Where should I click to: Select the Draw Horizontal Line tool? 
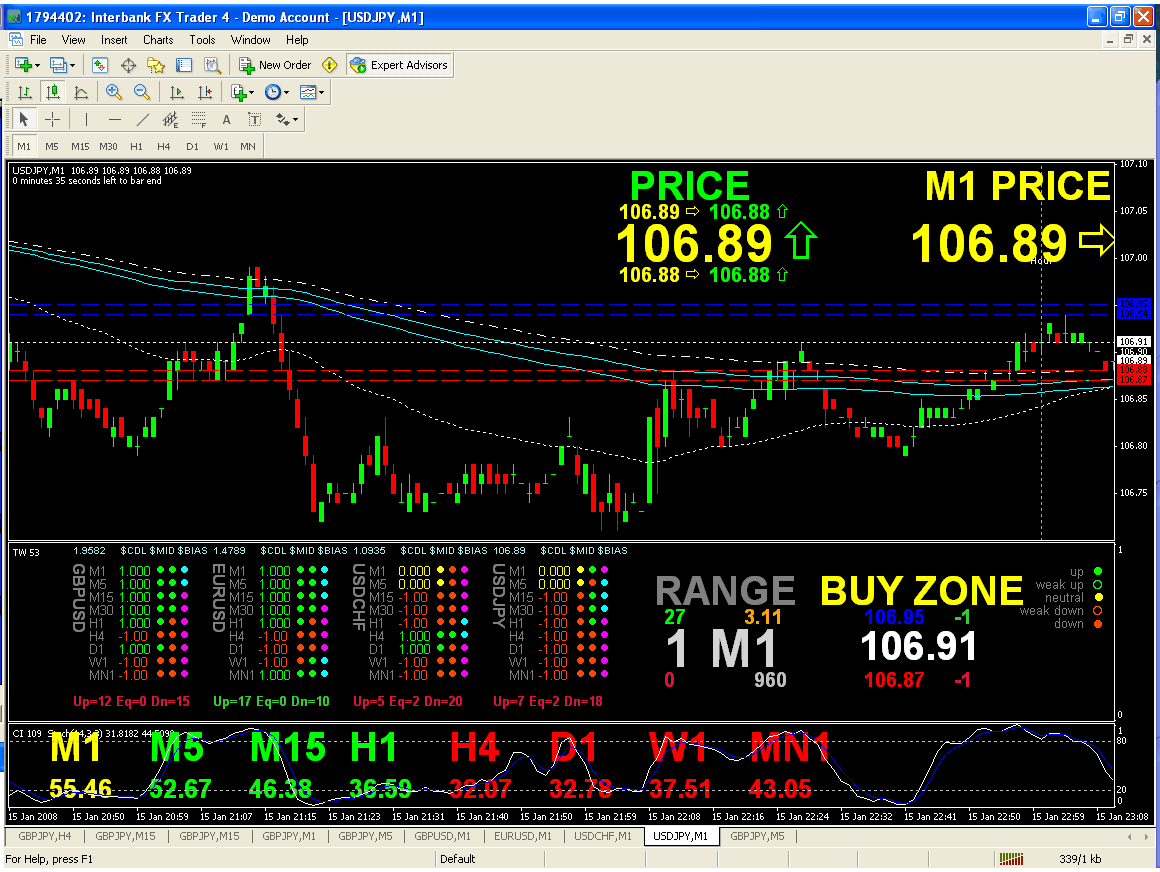[x=115, y=119]
